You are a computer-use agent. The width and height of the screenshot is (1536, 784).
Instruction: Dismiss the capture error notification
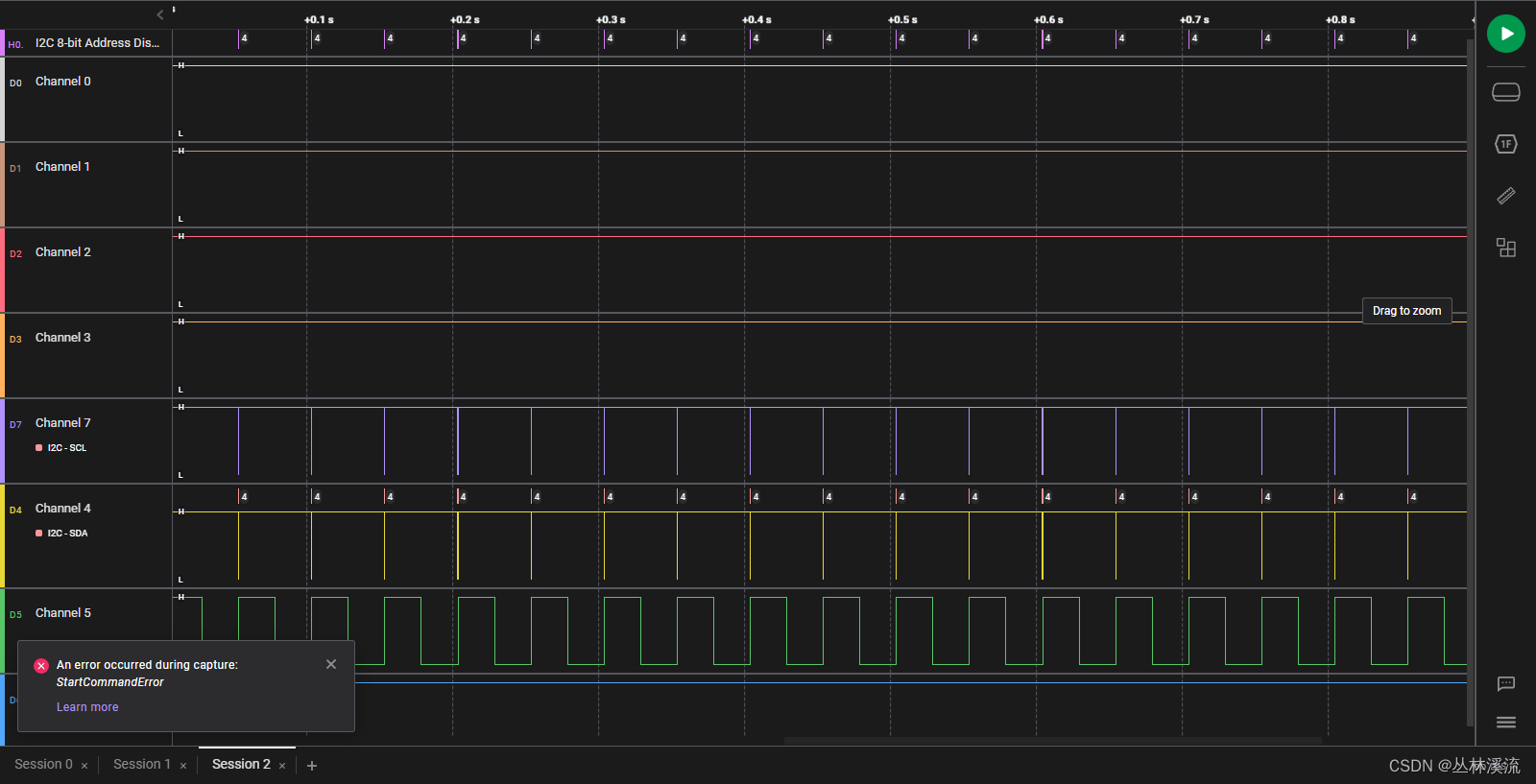[x=331, y=664]
